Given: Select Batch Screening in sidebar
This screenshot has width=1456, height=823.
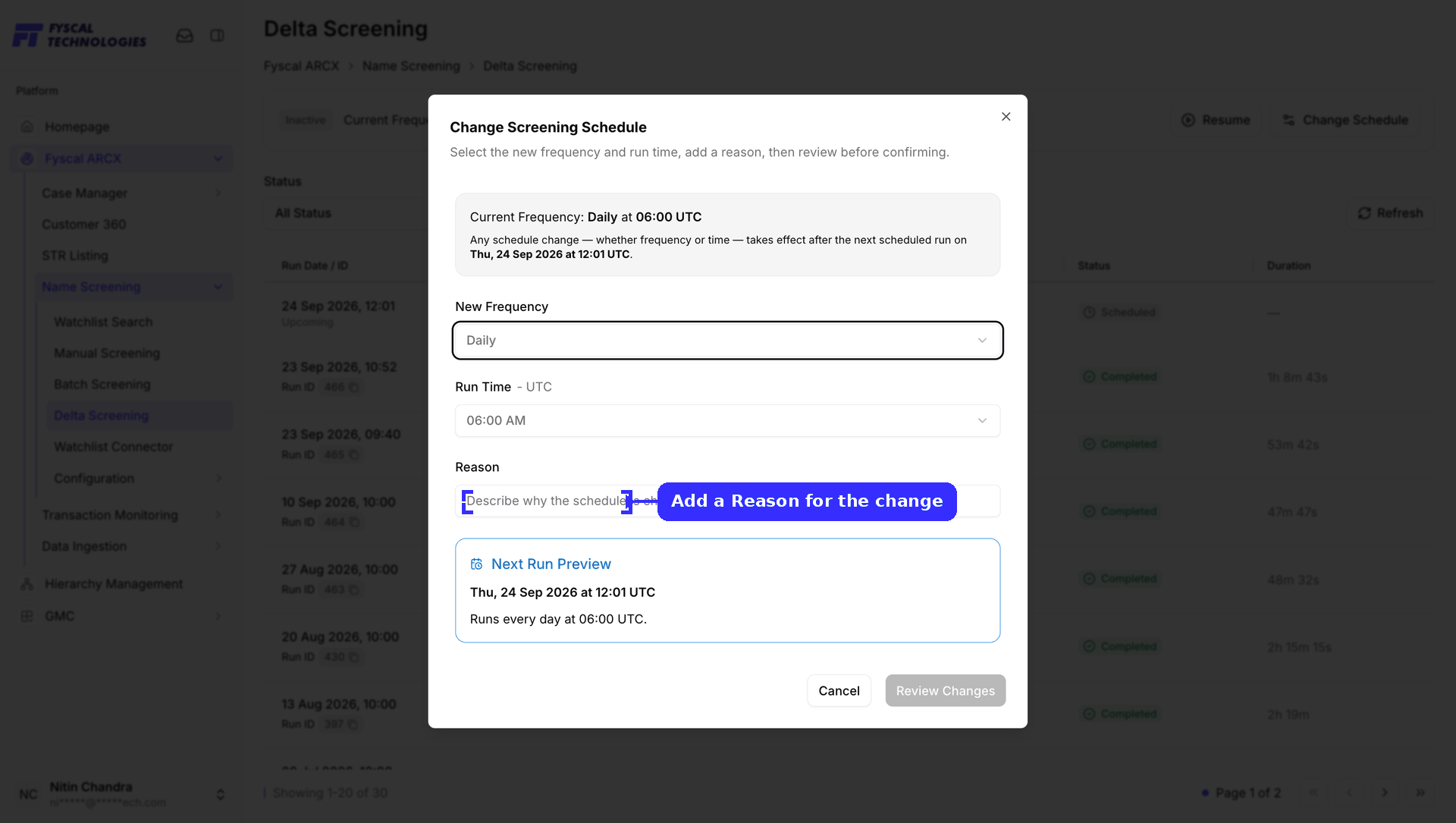Looking at the screenshot, I should tap(102, 385).
